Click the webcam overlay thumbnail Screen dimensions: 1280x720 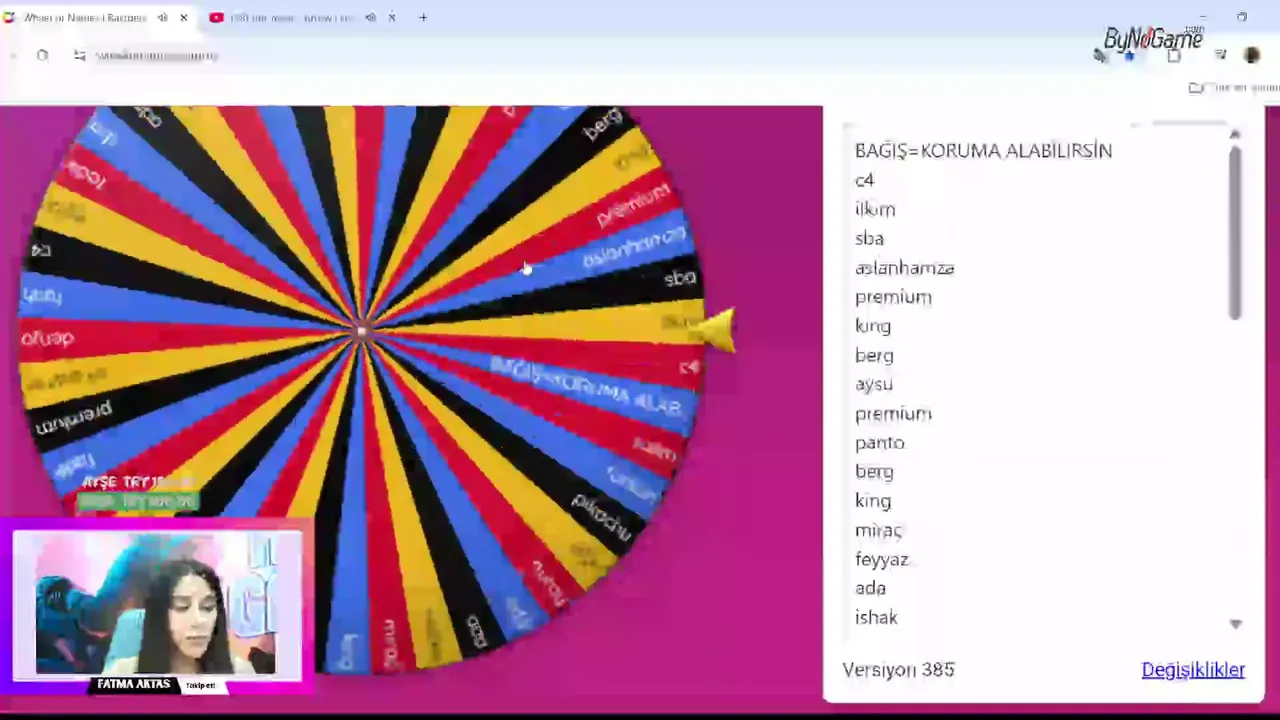pos(157,605)
